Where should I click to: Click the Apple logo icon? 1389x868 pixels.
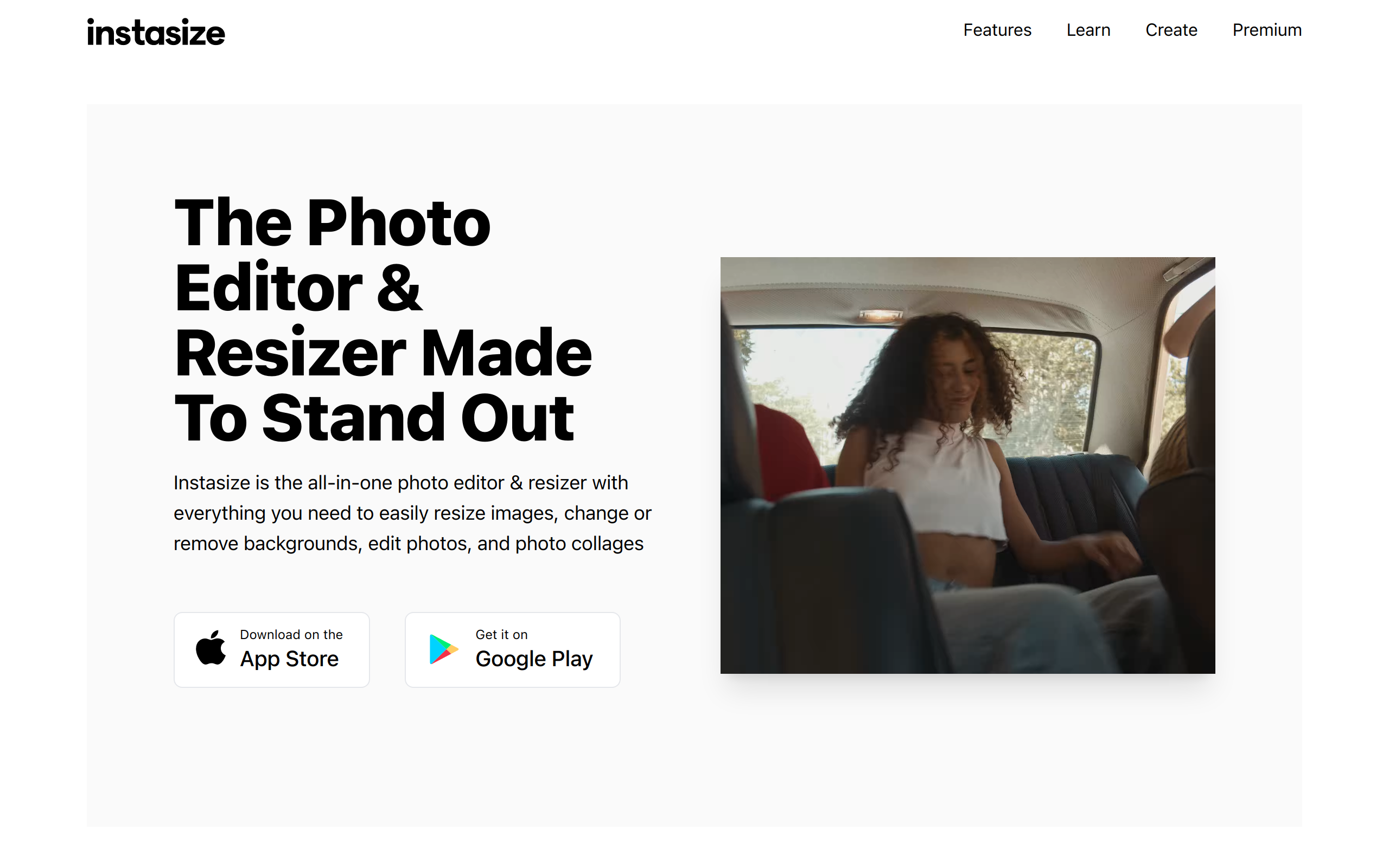pyautogui.click(x=211, y=648)
